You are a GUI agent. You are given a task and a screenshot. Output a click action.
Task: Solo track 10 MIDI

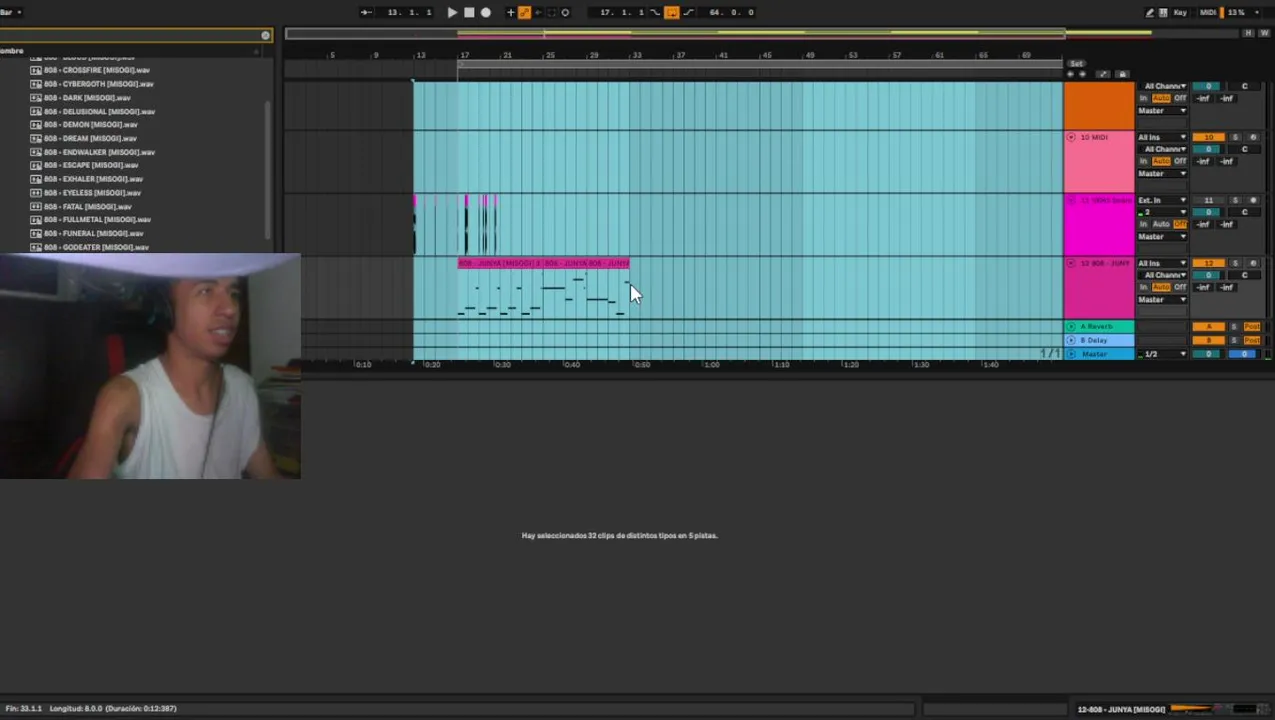coord(1235,137)
